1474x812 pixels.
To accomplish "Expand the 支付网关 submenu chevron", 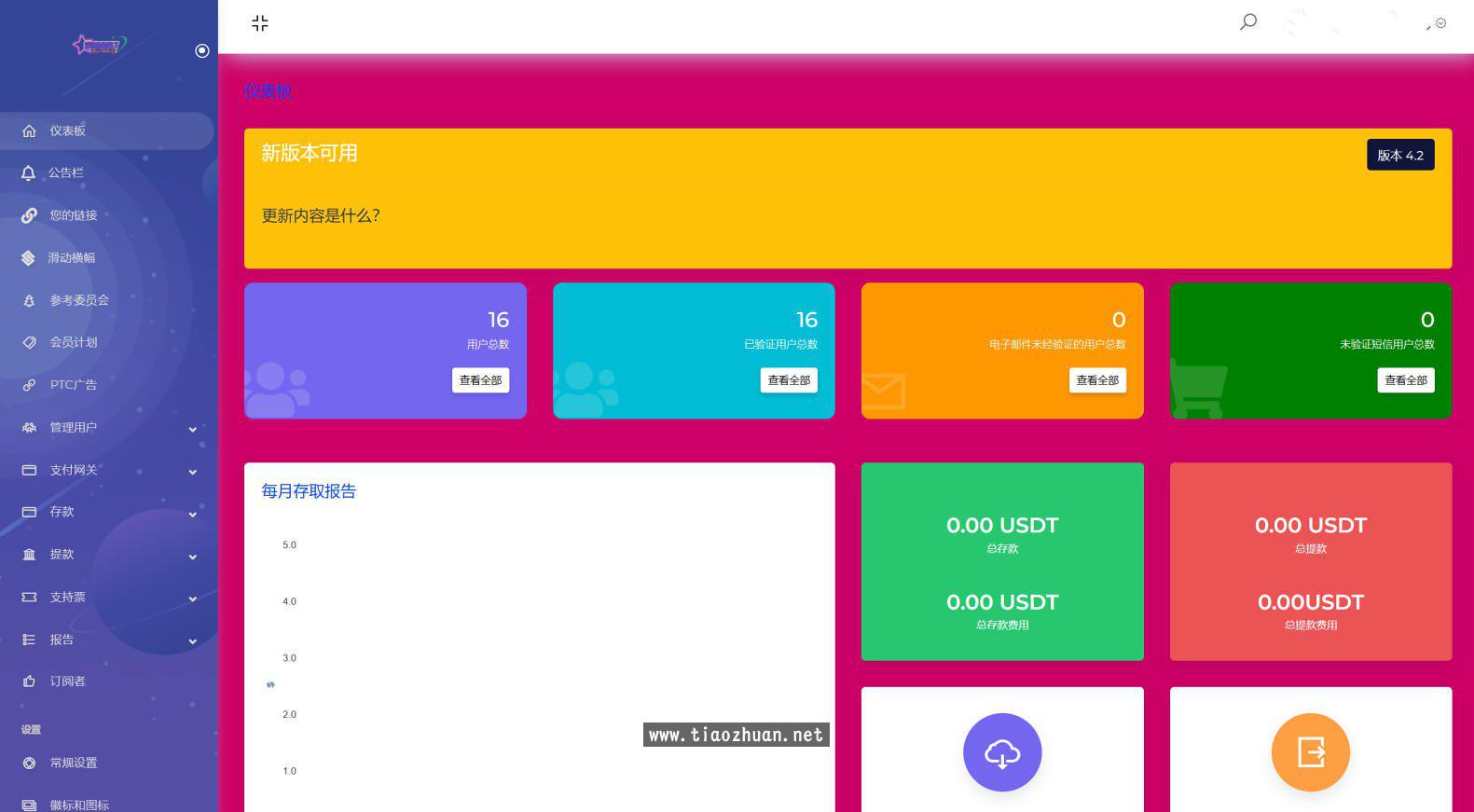I will 193,472.
